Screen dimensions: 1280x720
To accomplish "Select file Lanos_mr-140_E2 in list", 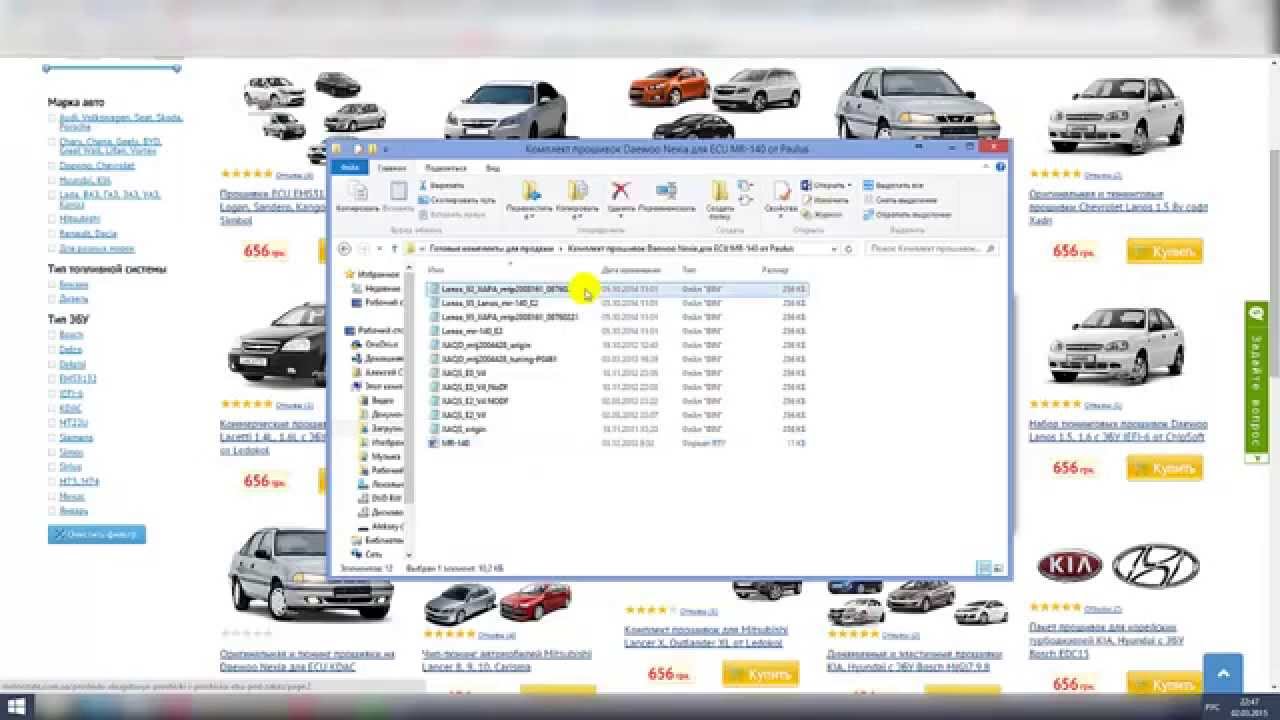I will click(618, 331).
